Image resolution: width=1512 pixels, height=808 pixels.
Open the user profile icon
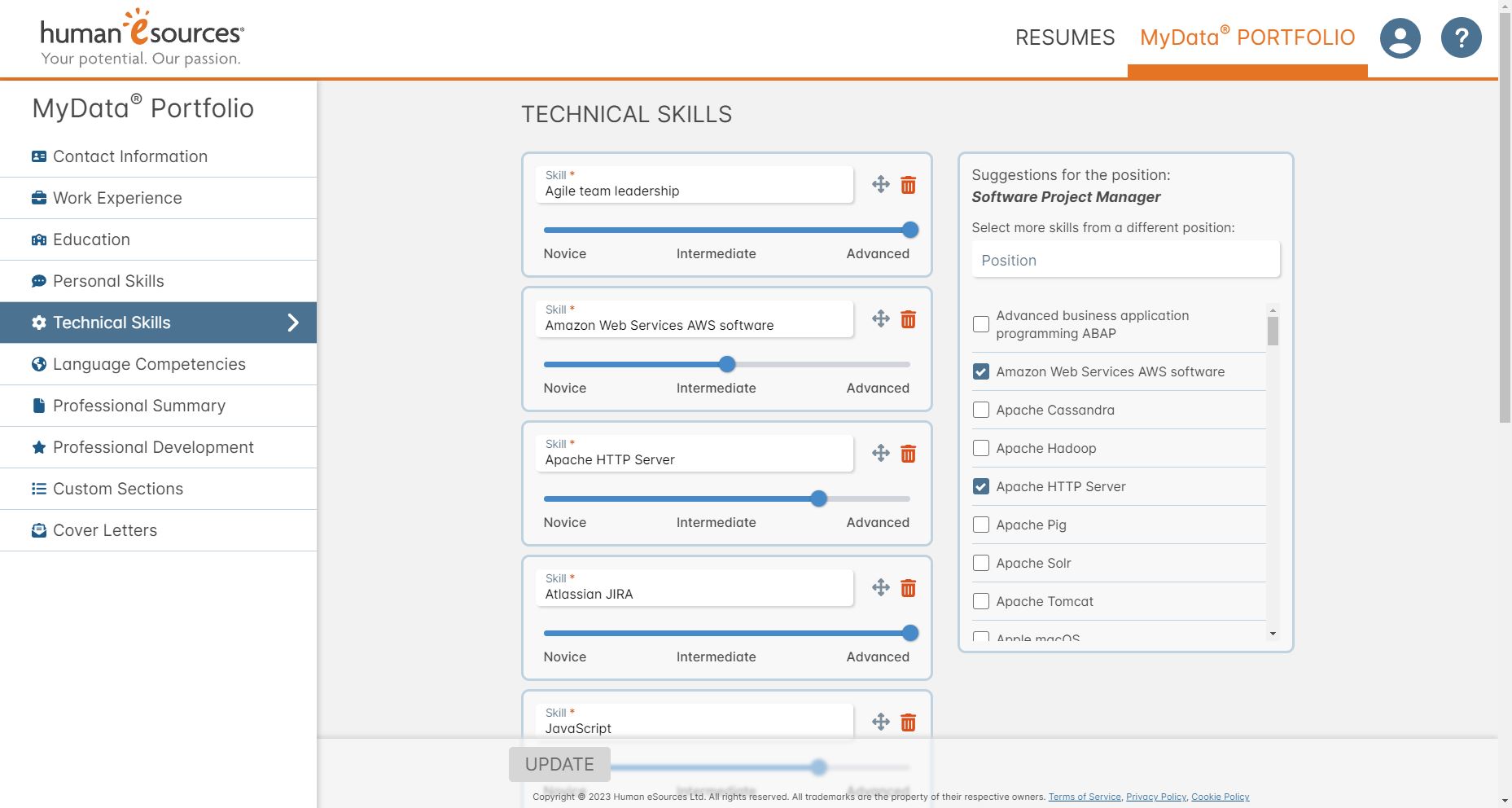pos(1401,37)
